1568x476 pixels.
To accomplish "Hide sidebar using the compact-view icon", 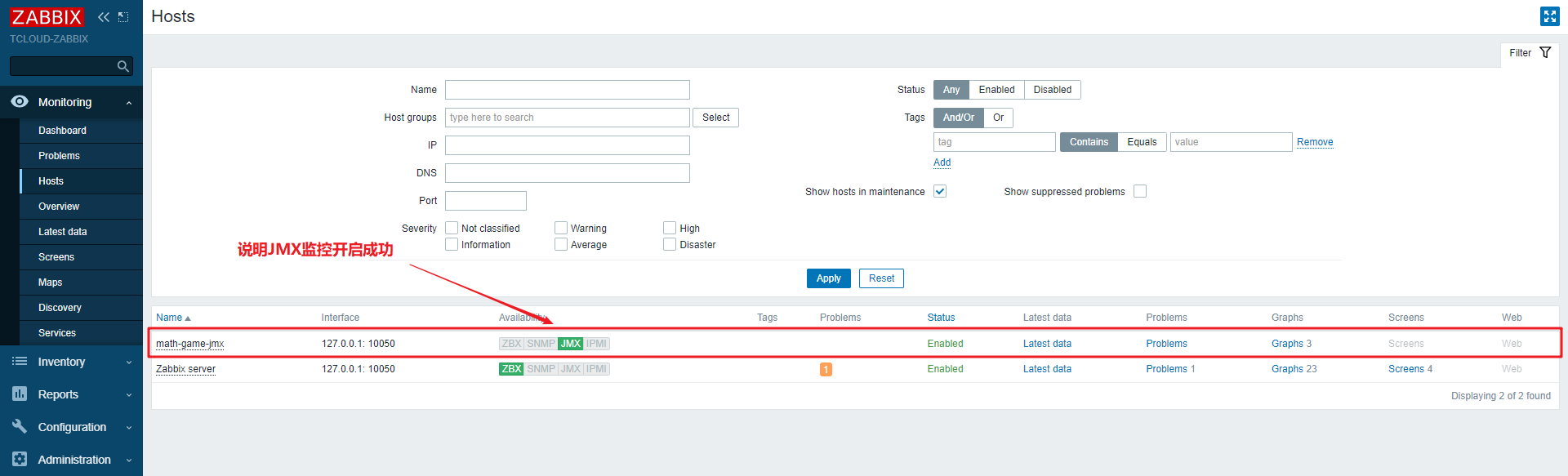I will tap(124, 17).
